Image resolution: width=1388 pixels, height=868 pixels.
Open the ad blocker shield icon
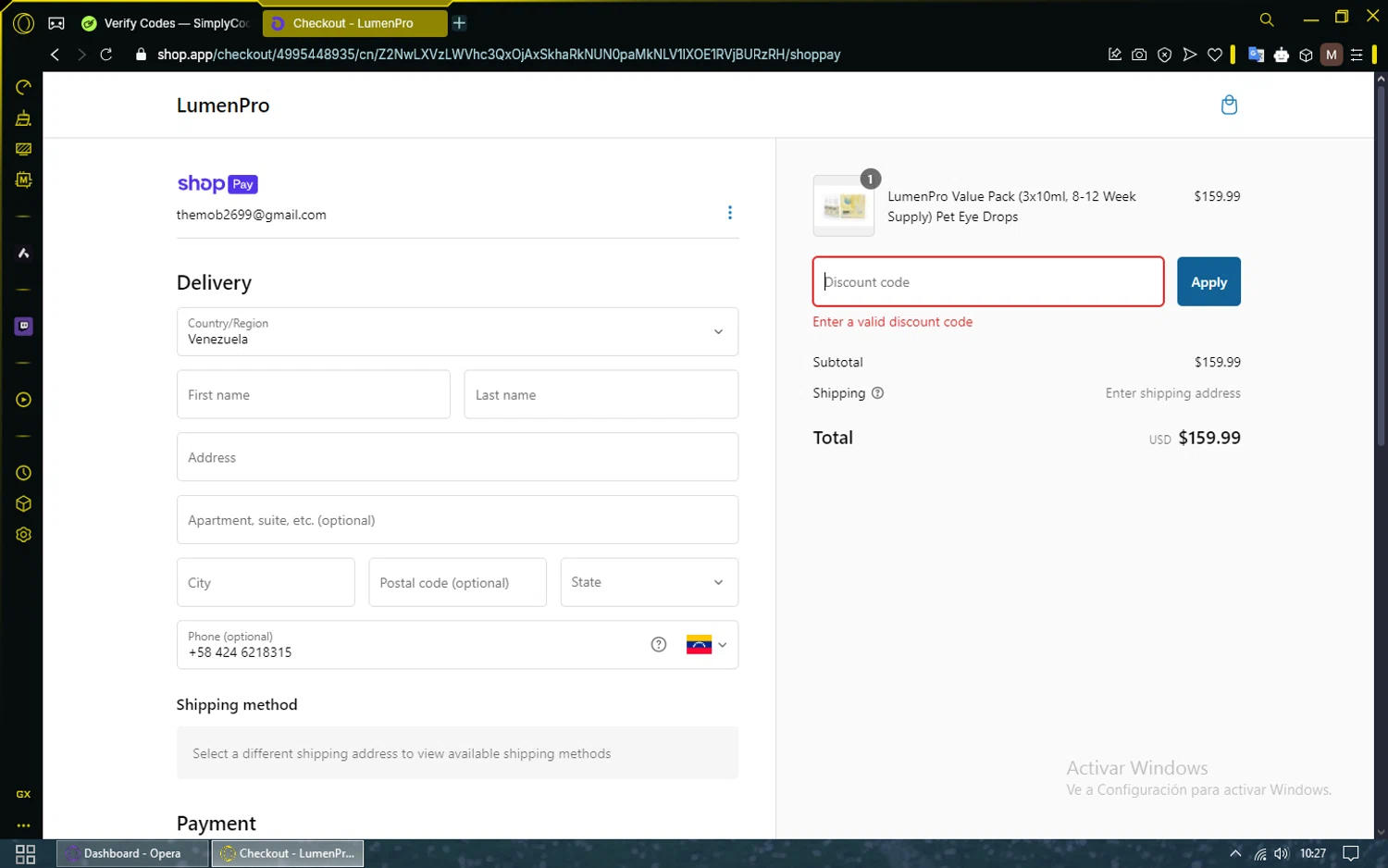pyautogui.click(x=1165, y=55)
